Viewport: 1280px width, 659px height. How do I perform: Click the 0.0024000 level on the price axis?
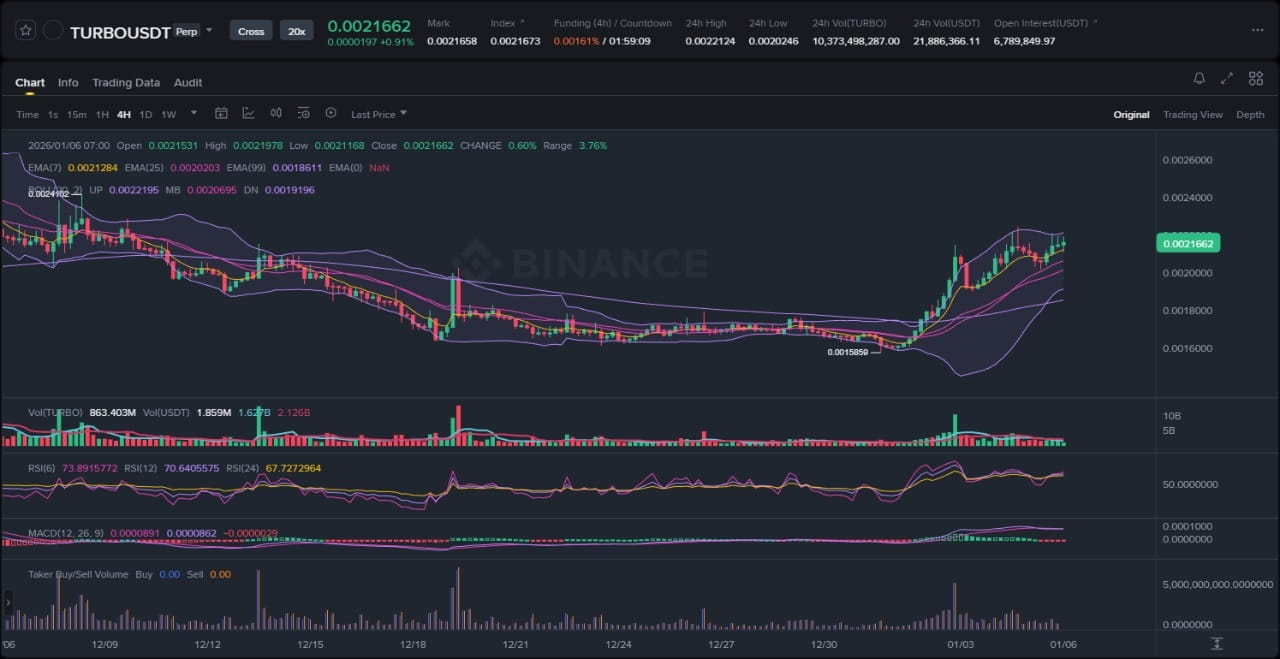[1186, 198]
